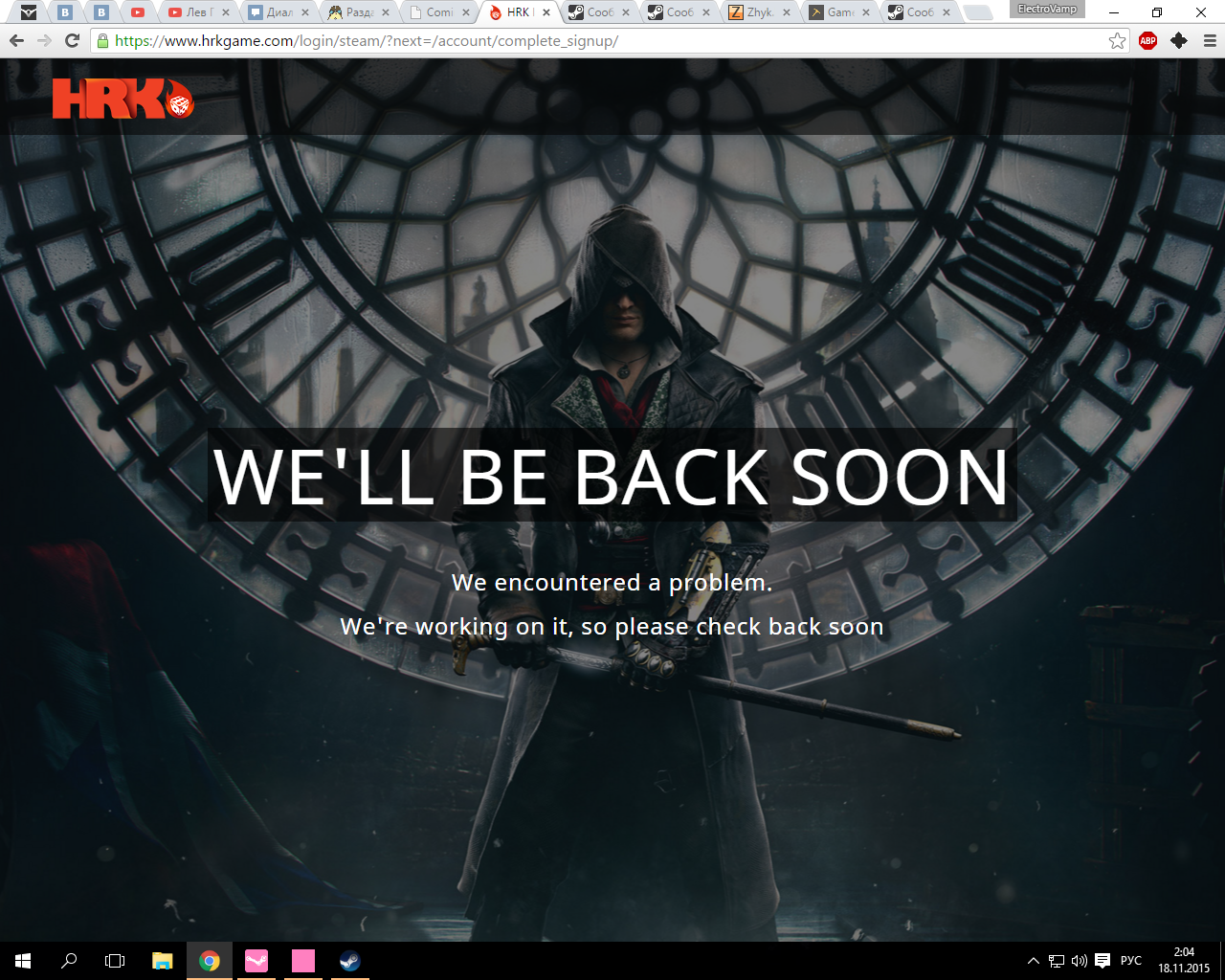View the site's green SSL padlock info
The height and width of the screenshot is (980, 1225).
click(x=102, y=41)
